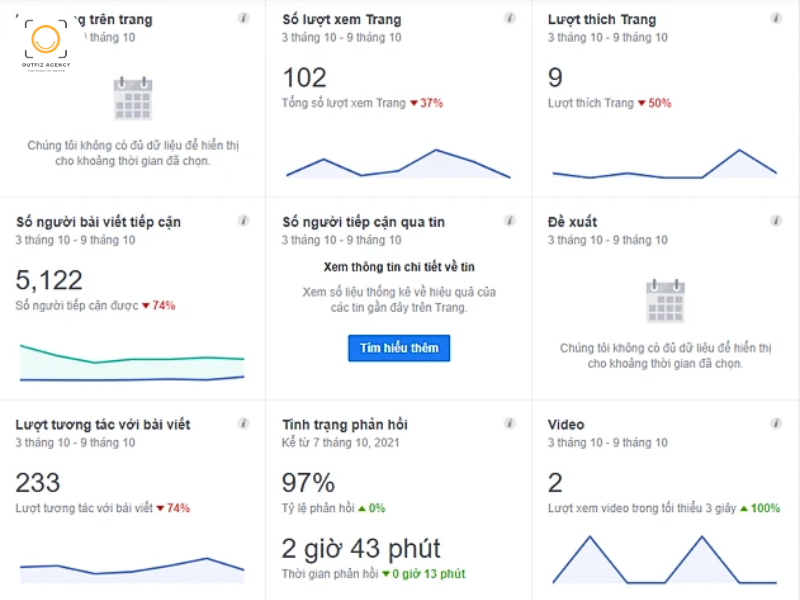Viewport: 800px width, 600px height.
Task: Click info icon on Số lượt xem Trang card
Action: pos(510,18)
